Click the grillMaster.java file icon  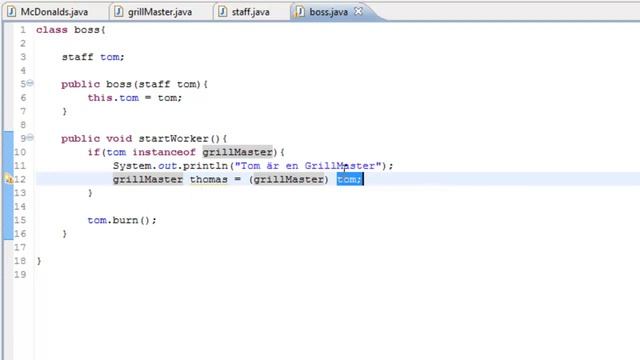click(118, 12)
